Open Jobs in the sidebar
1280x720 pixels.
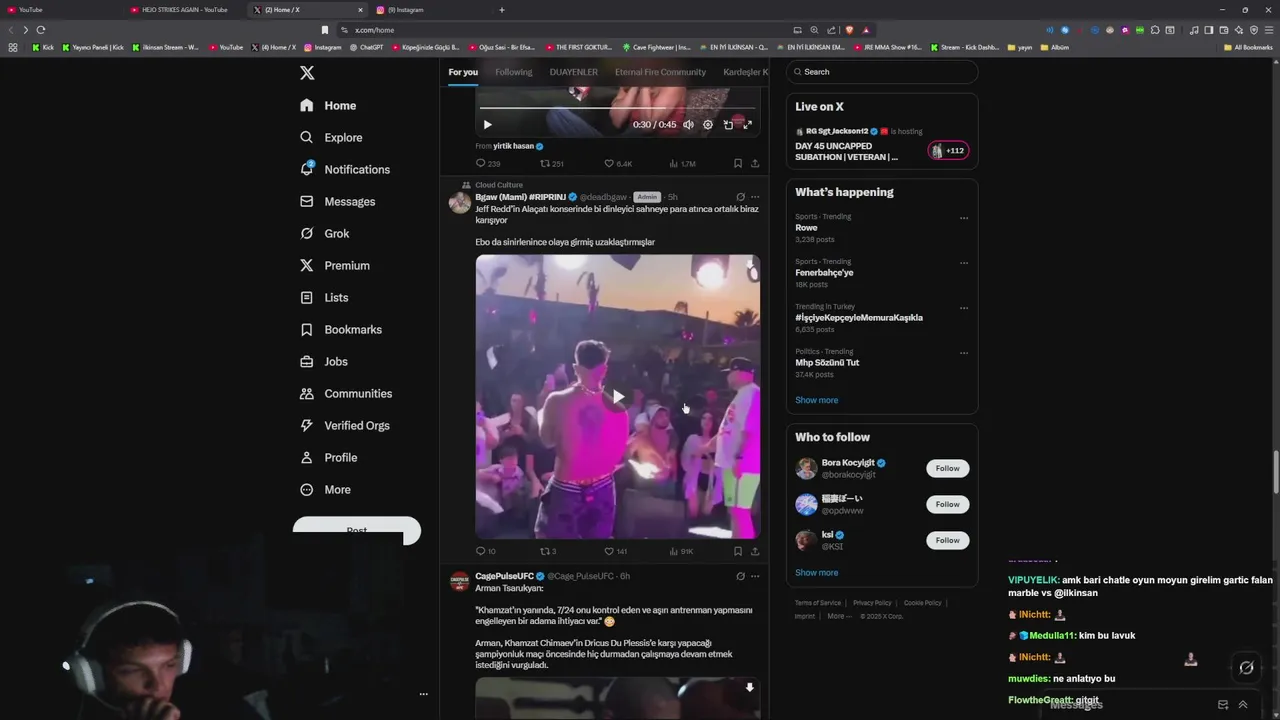[323, 361]
